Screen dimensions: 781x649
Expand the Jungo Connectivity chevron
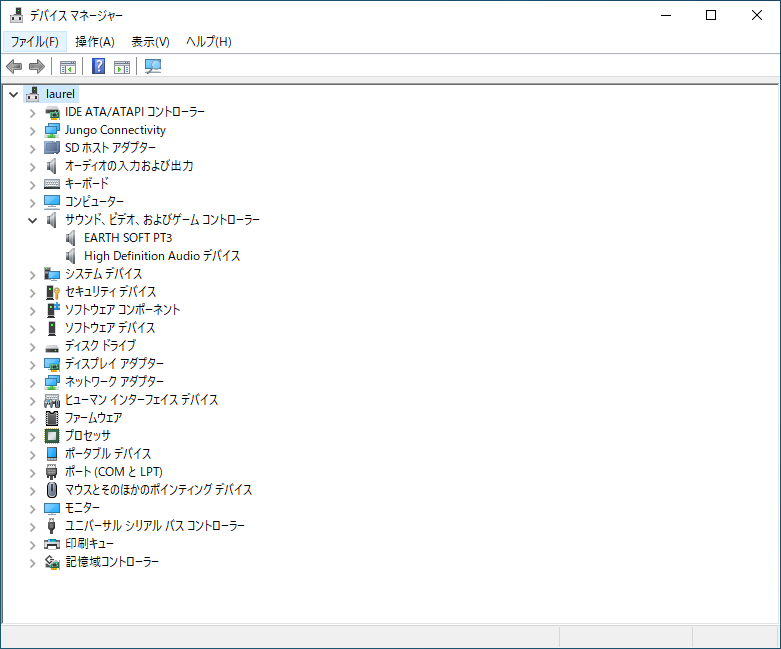[32, 131]
